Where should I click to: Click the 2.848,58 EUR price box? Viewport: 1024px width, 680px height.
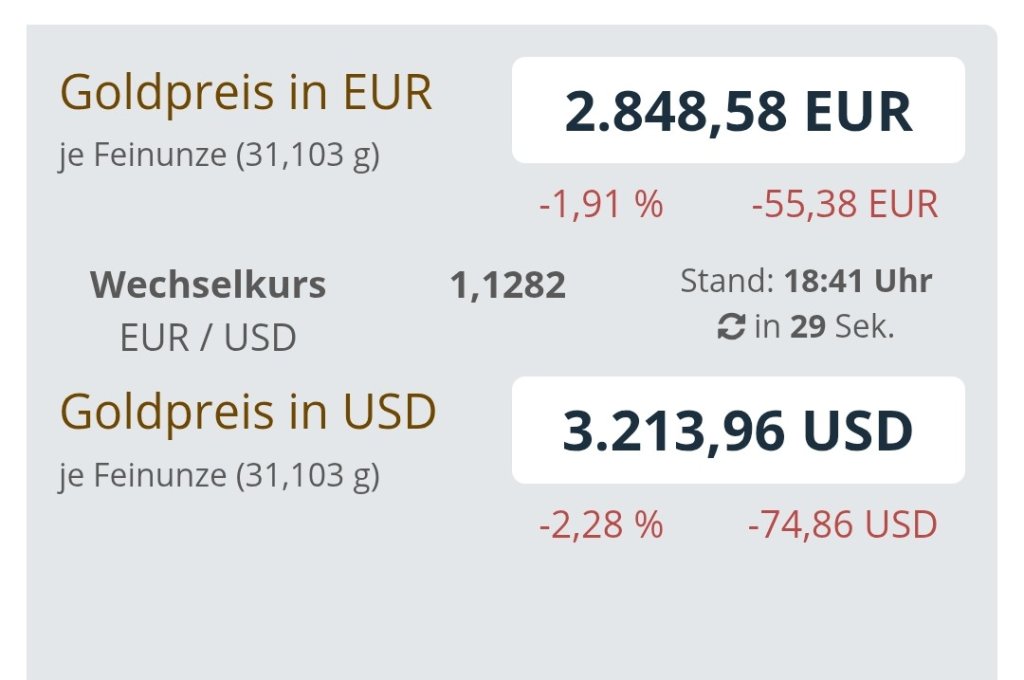click(738, 110)
